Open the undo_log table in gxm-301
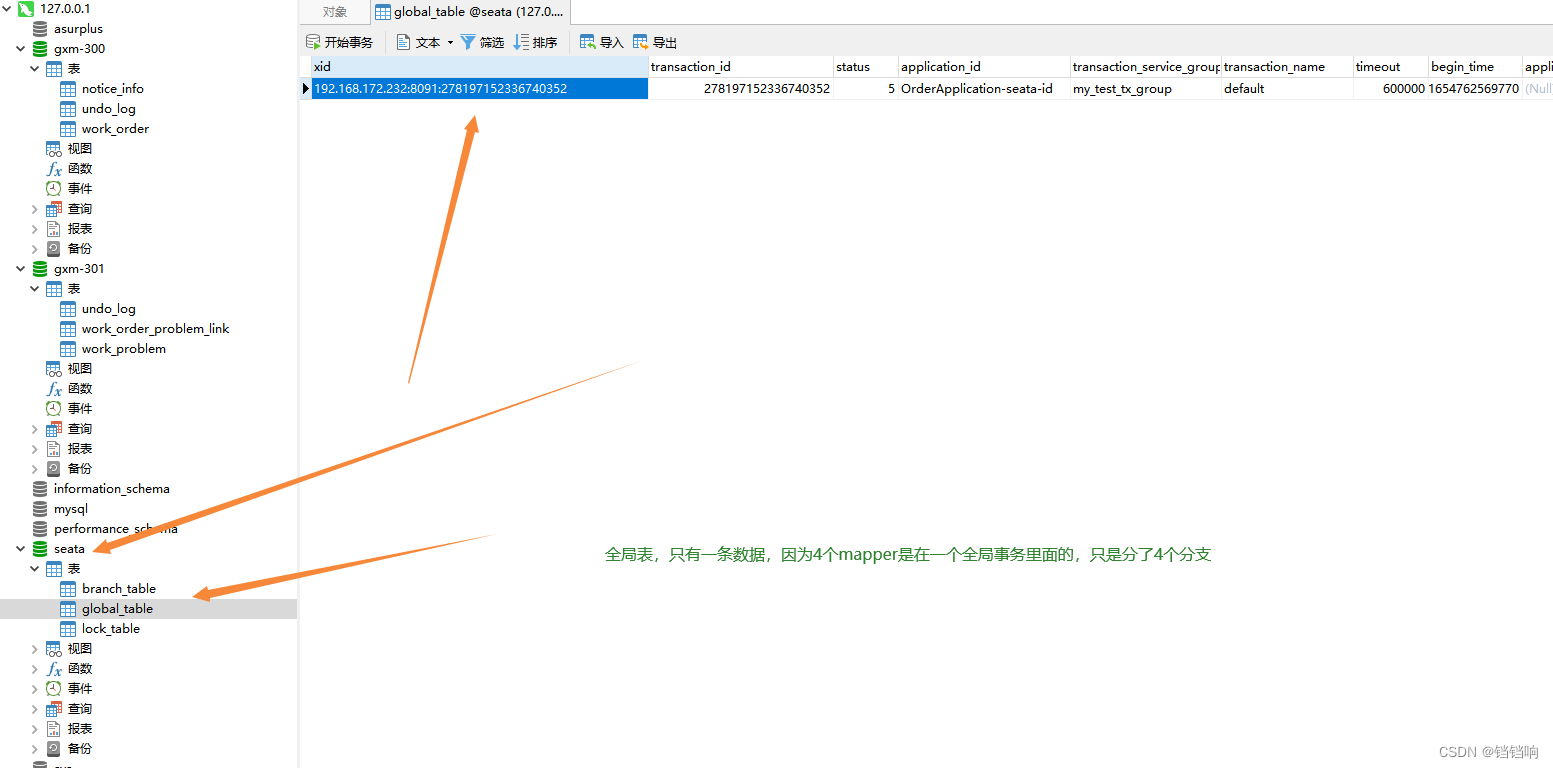 (108, 308)
